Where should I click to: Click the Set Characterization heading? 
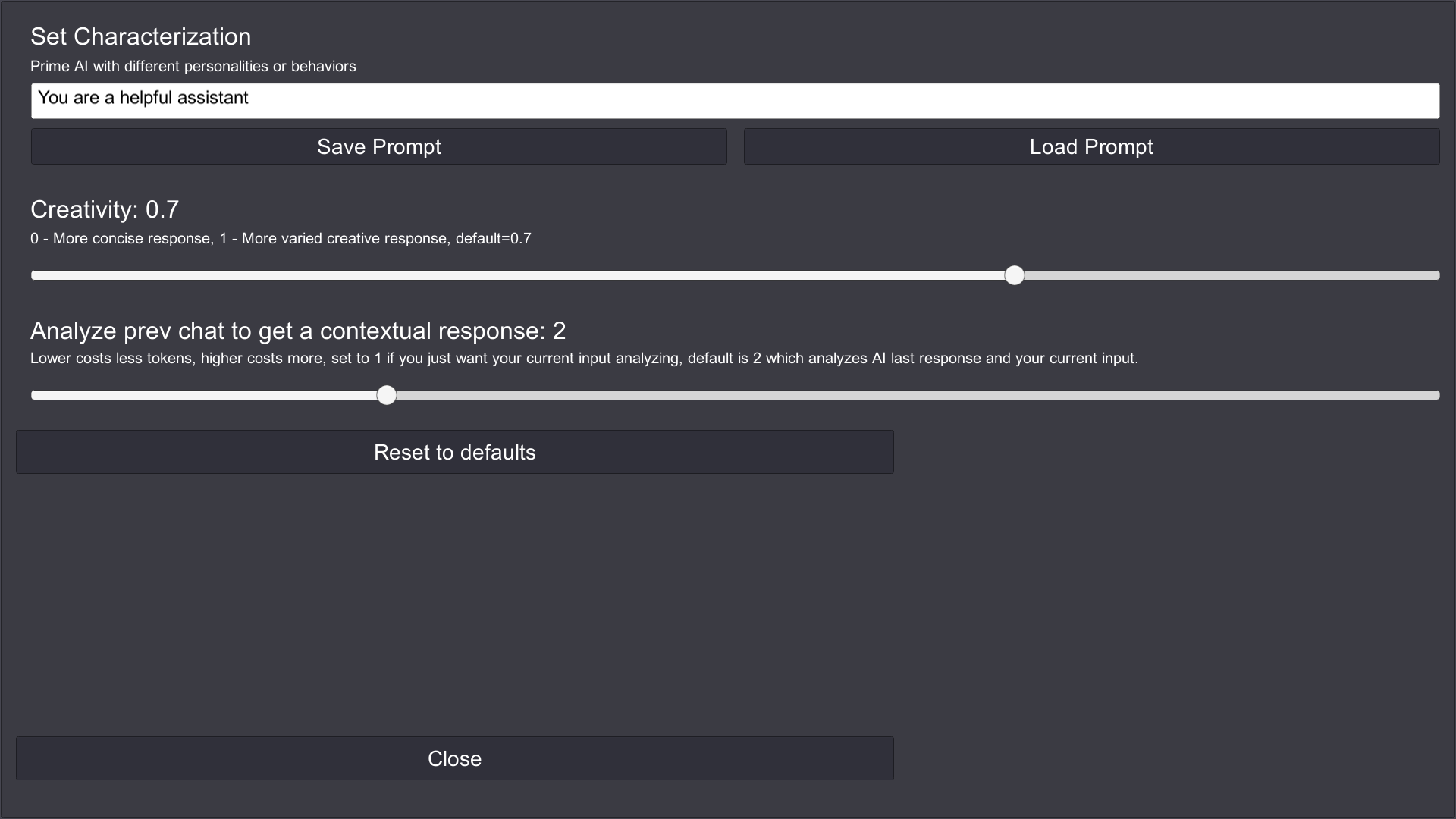(x=140, y=36)
